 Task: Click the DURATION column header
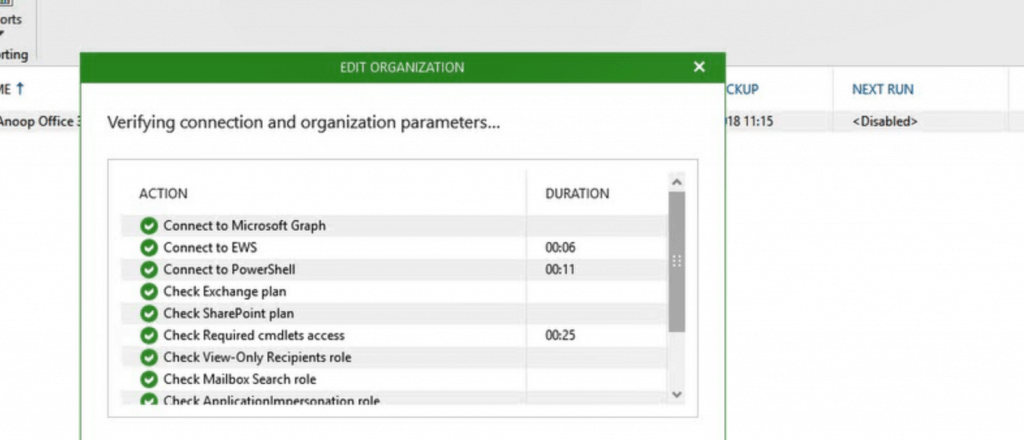(577, 194)
